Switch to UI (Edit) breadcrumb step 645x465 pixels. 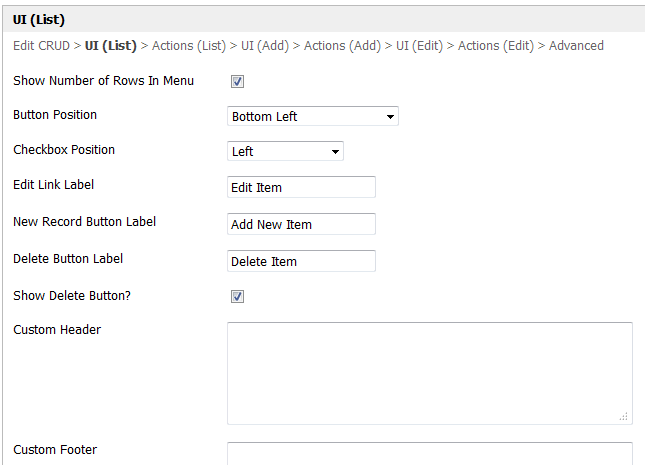pos(420,46)
